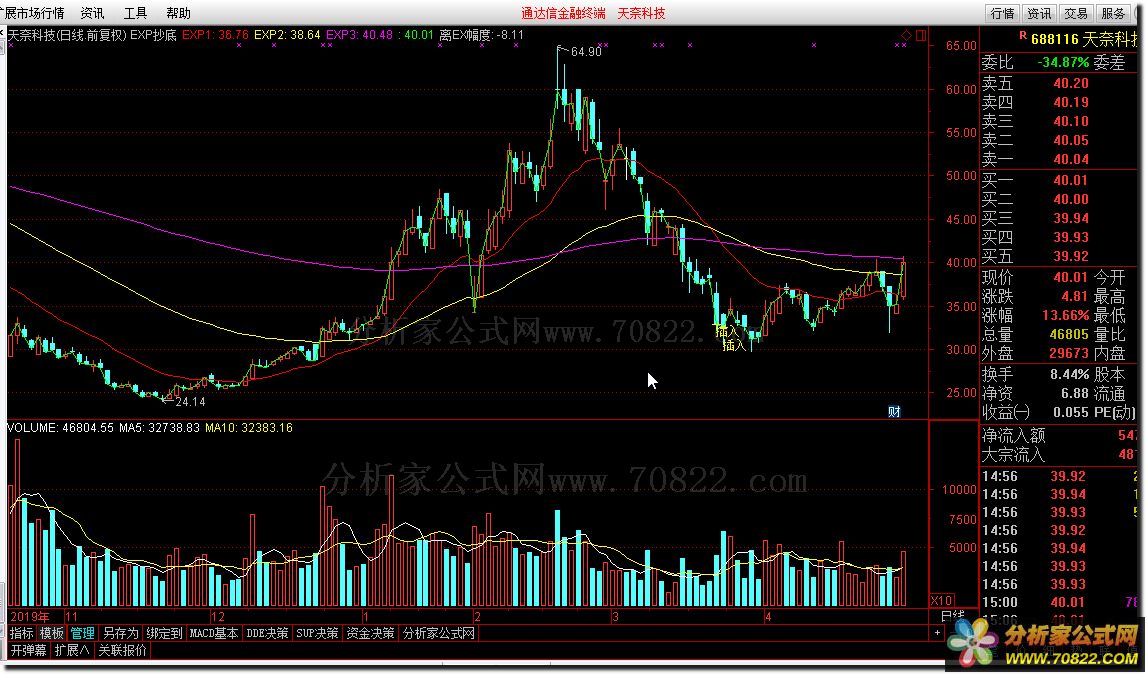Screen dimensions: 1147x674
Task: Click the 离EX幅度: -8.11 value
Action: (x=481, y=34)
